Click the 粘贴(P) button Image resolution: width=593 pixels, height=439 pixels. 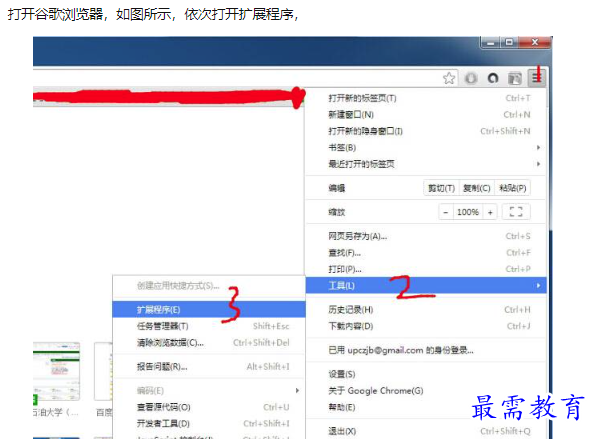512,188
